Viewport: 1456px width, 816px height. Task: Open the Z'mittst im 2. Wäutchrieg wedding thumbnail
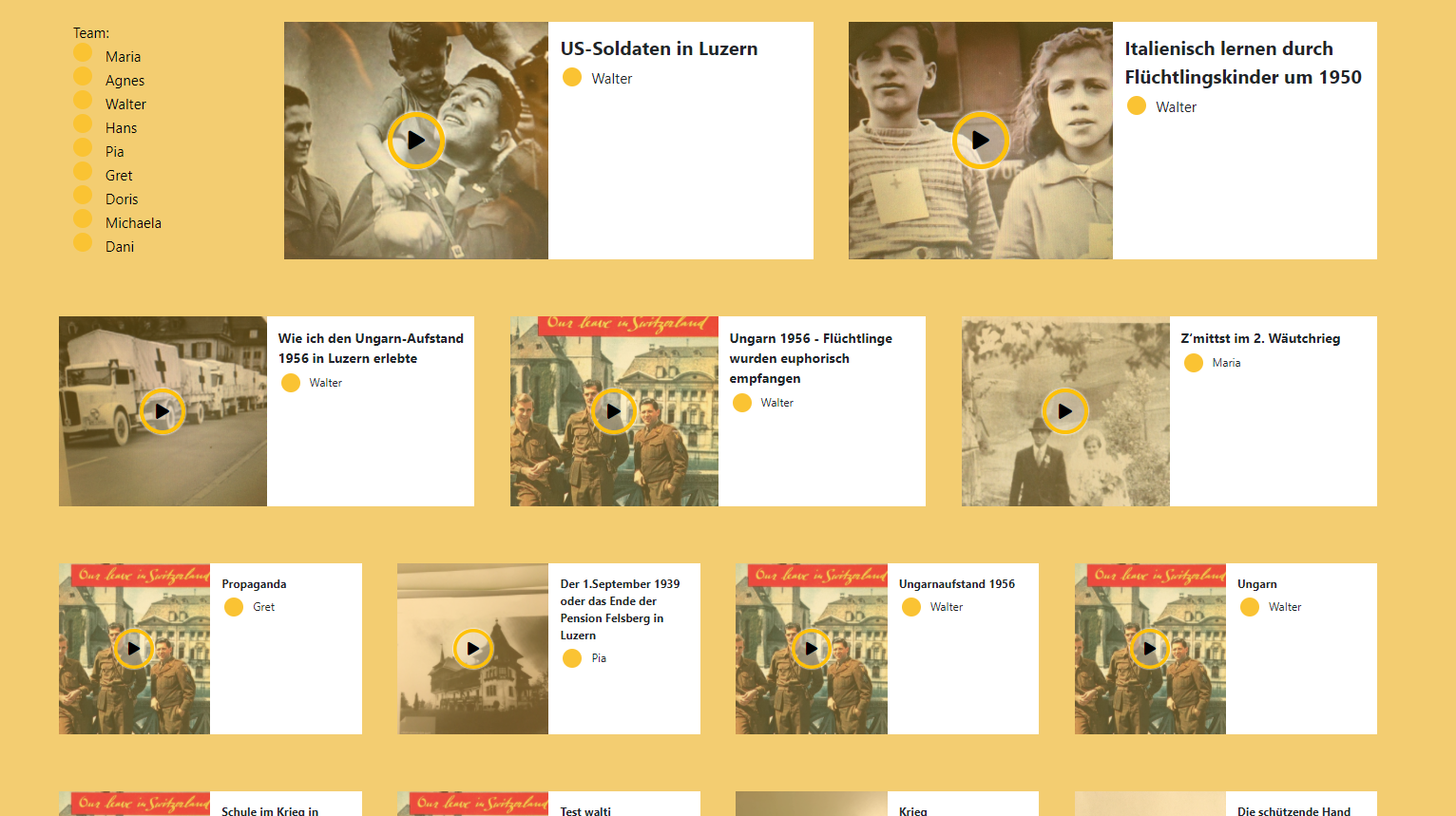click(1065, 411)
